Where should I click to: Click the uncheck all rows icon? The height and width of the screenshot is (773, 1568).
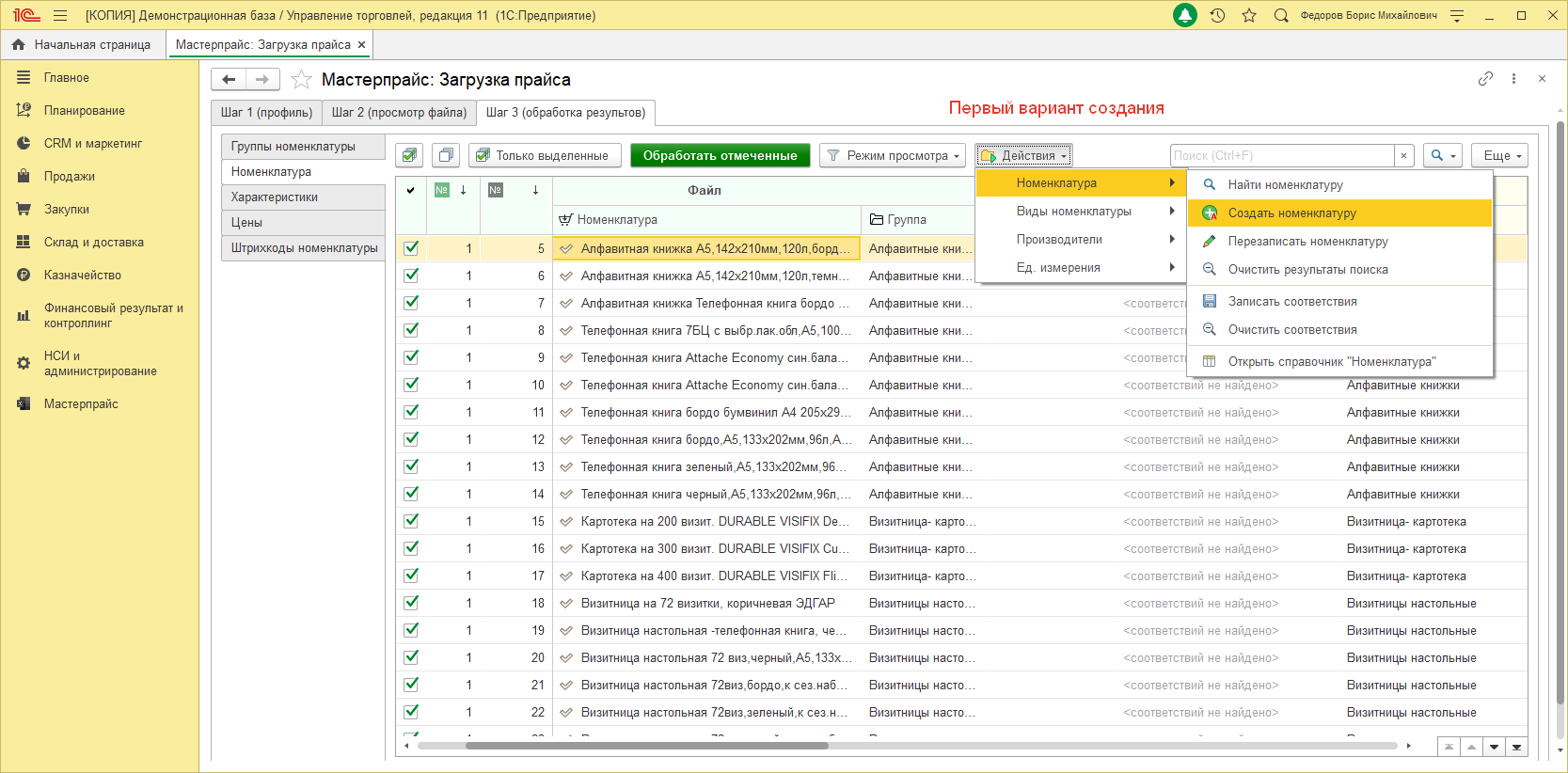[446, 156]
